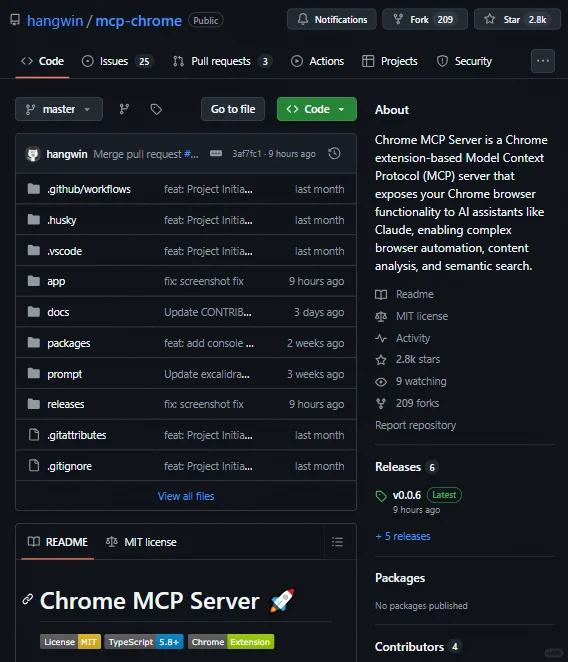Viewport: 568px width, 662px height.
Task: Open .github/workflows folder
Action: click(89, 189)
